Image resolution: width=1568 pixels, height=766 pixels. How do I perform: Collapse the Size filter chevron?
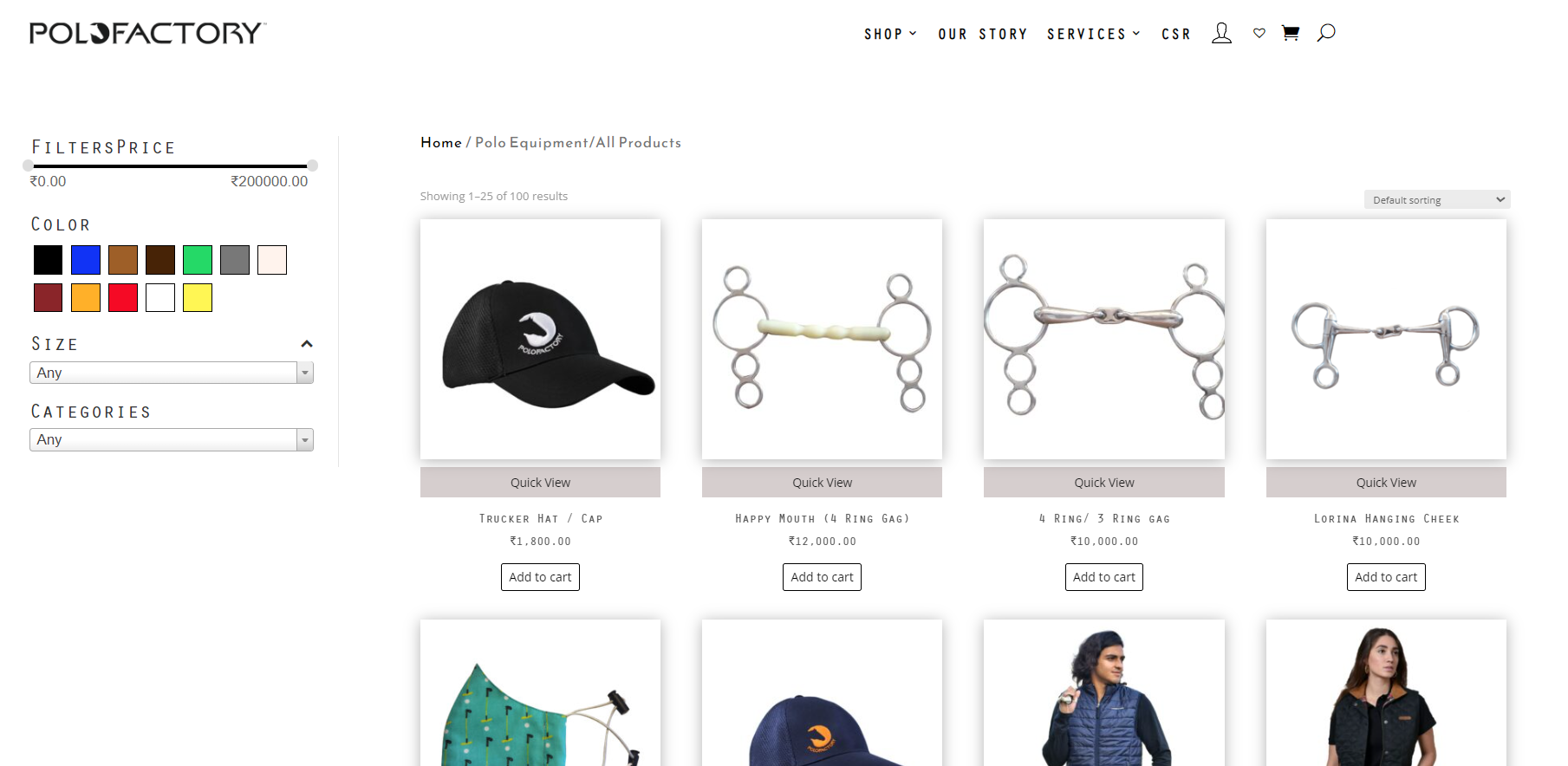(306, 344)
